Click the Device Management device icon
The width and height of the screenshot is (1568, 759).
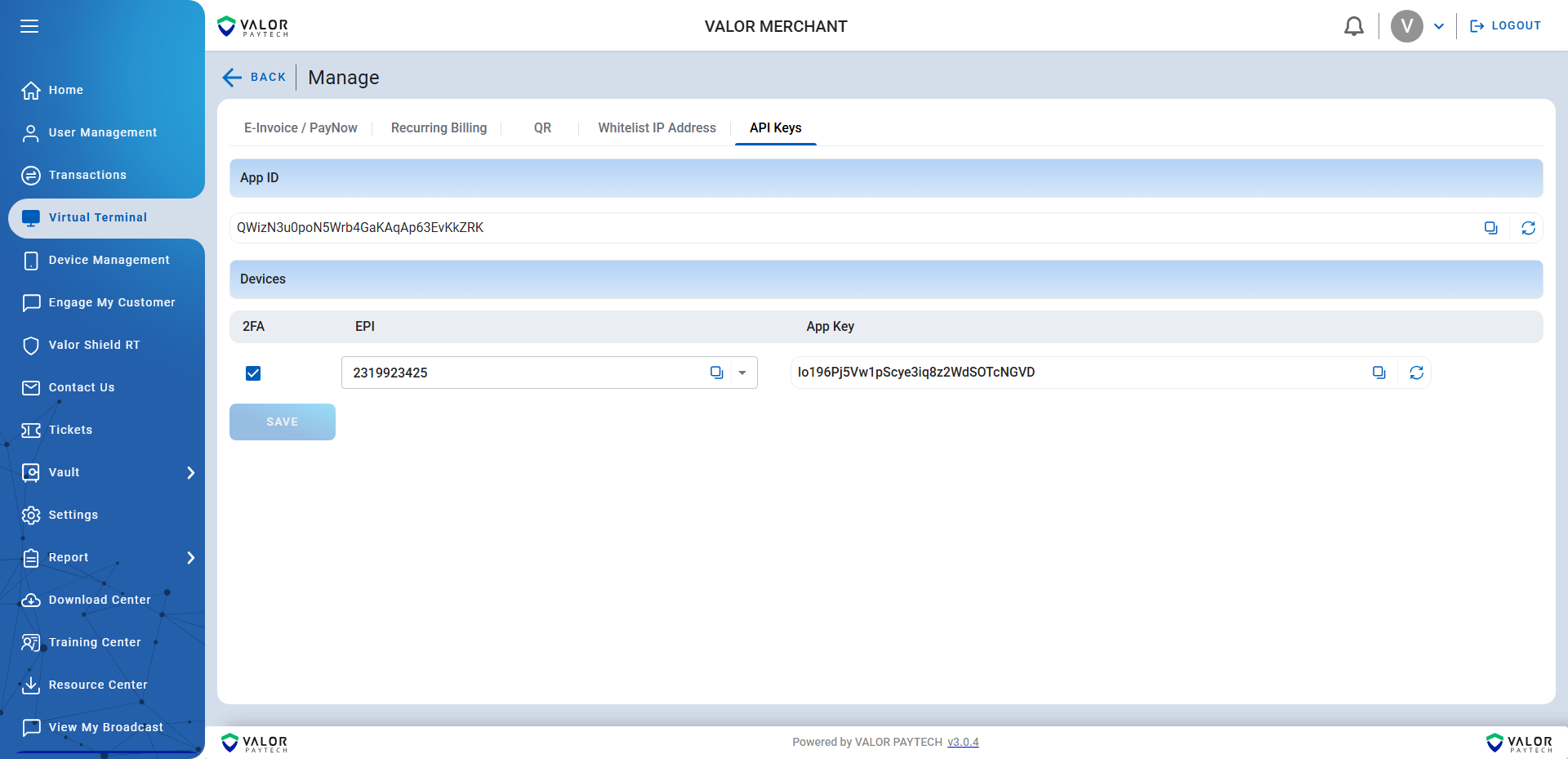point(31,260)
